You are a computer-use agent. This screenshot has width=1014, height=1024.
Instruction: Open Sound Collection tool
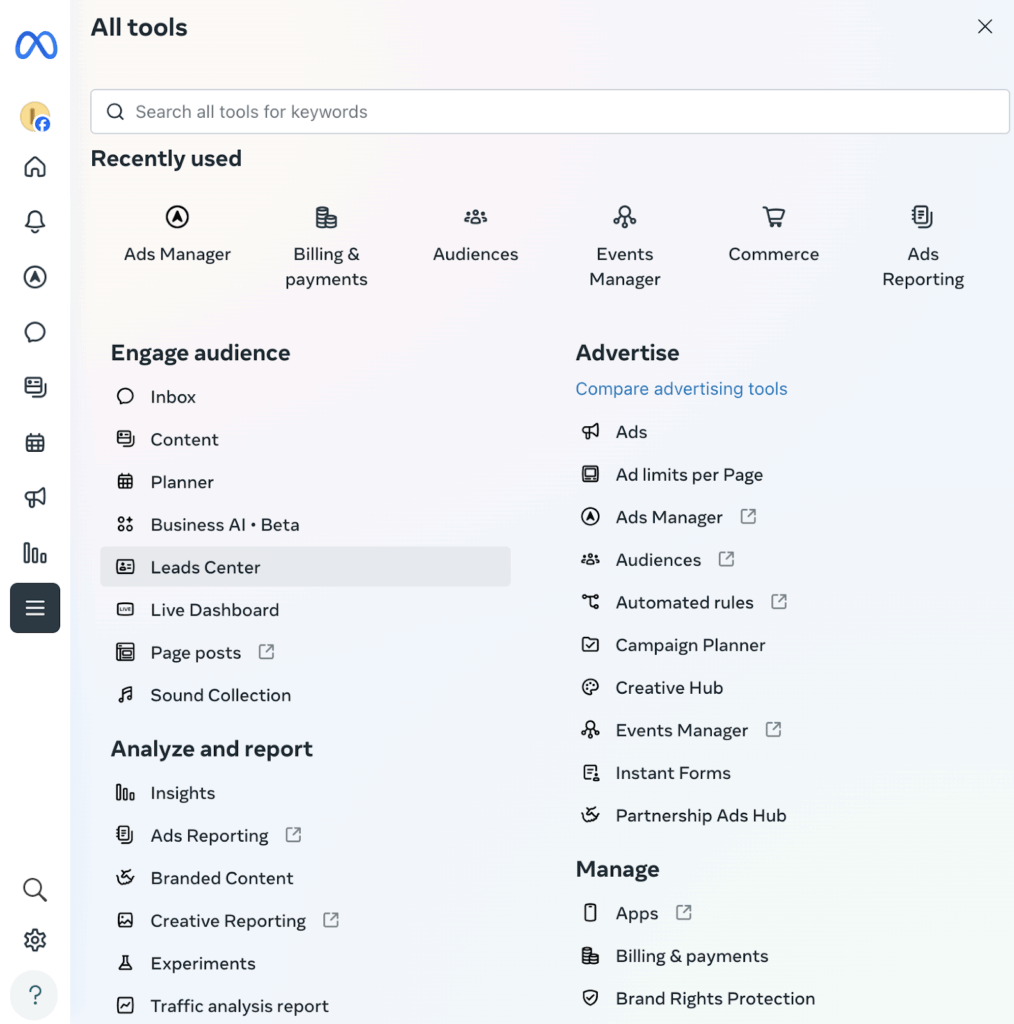pyautogui.click(x=306, y=695)
